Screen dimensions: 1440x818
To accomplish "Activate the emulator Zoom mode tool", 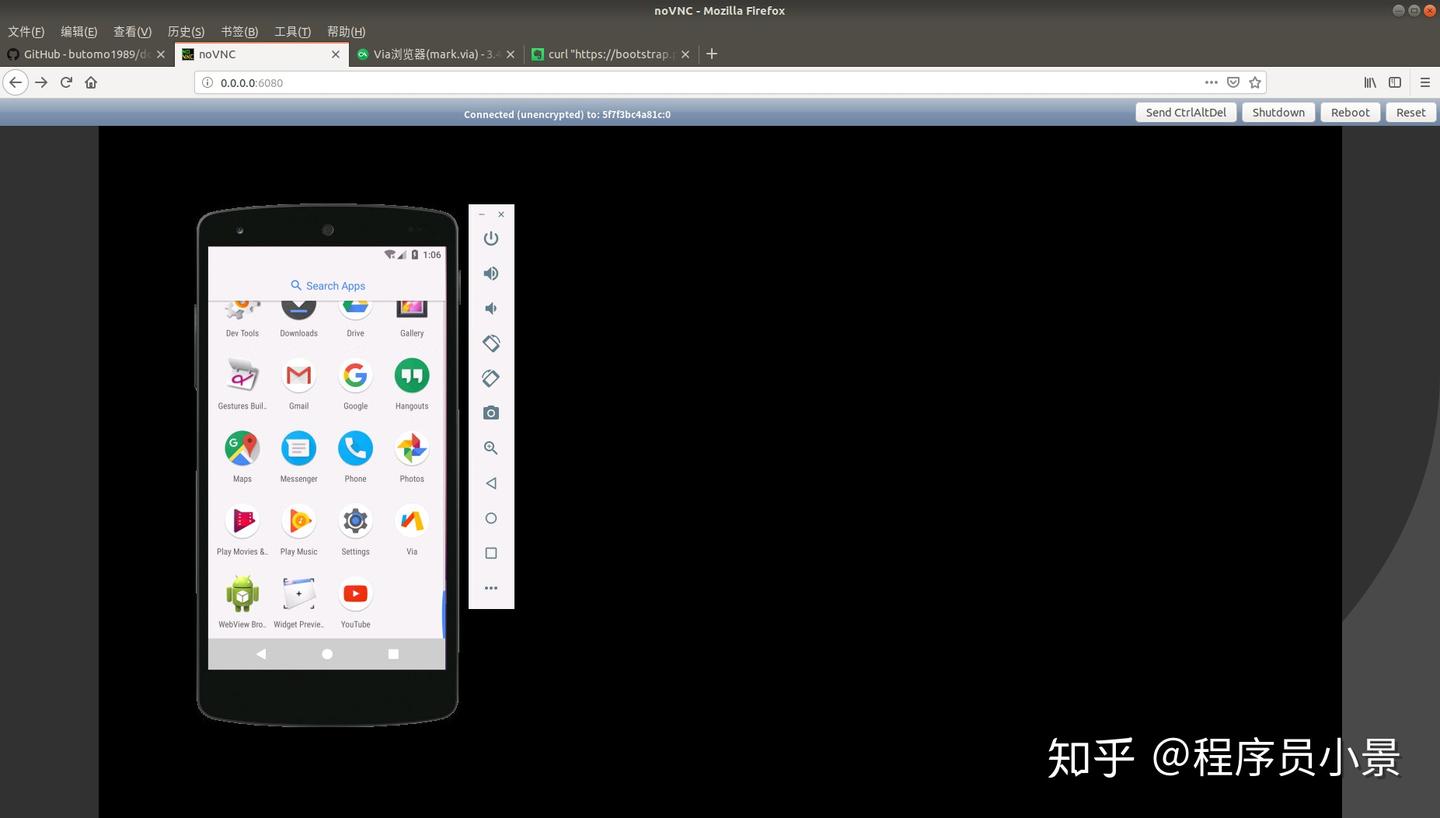I will (x=490, y=447).
